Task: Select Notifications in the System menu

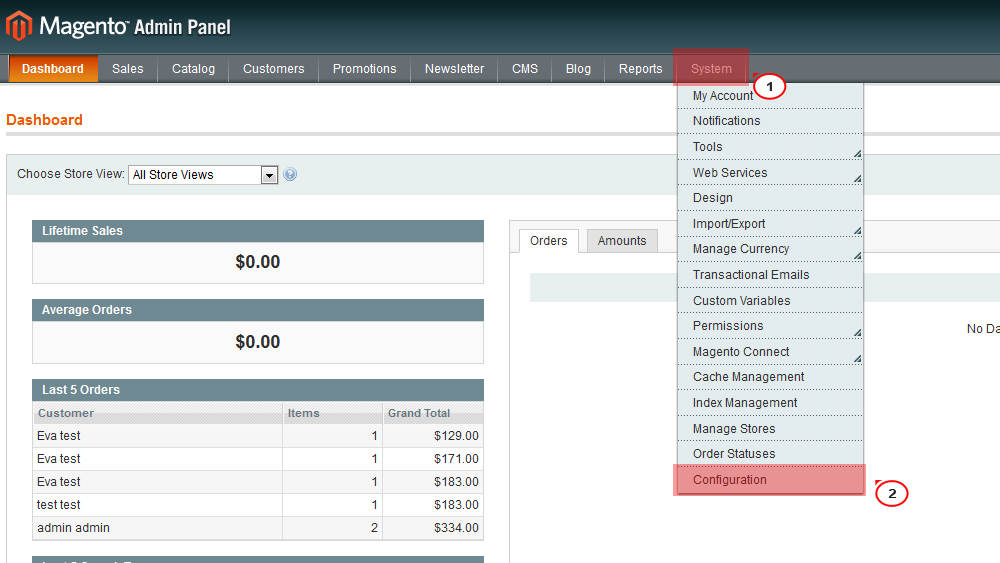Action: (x=770, y=121)
